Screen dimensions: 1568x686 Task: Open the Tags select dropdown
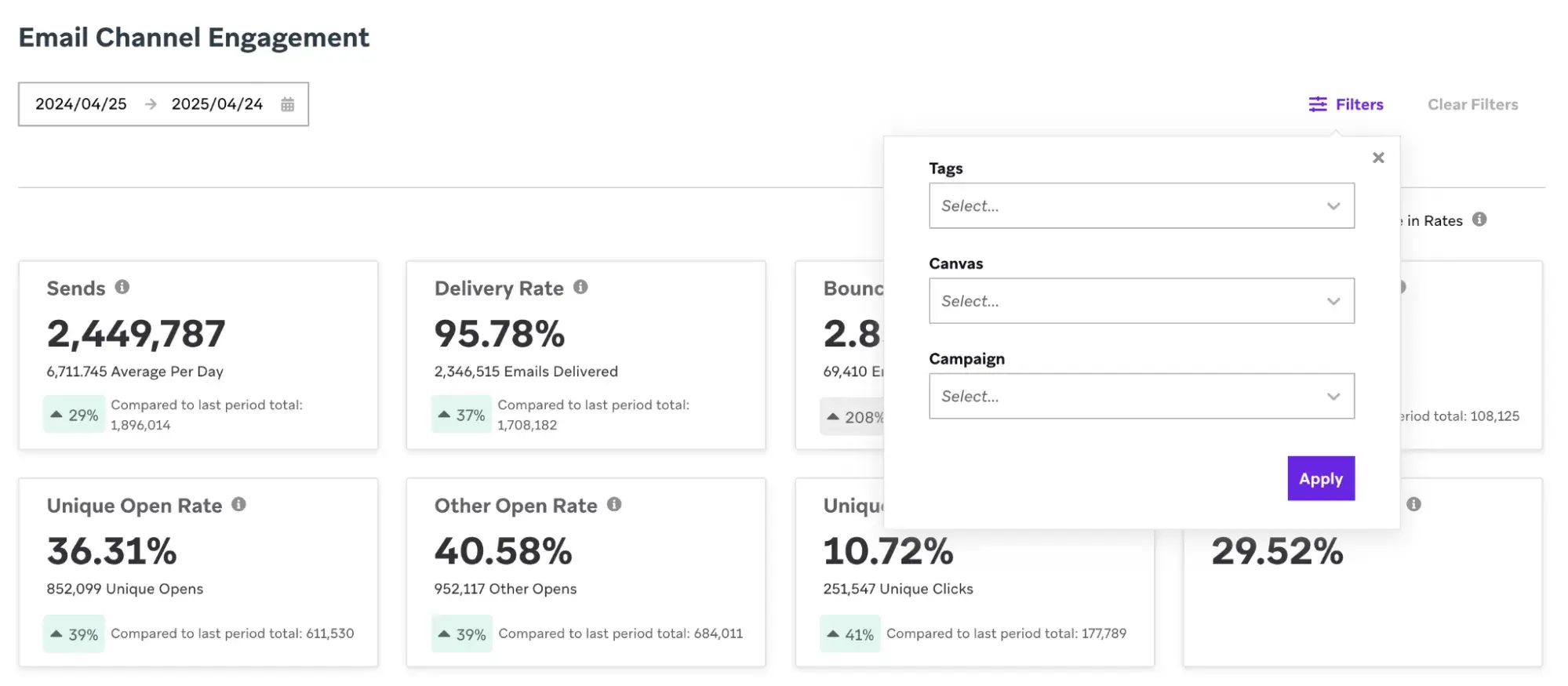[x=1141, y=206]
